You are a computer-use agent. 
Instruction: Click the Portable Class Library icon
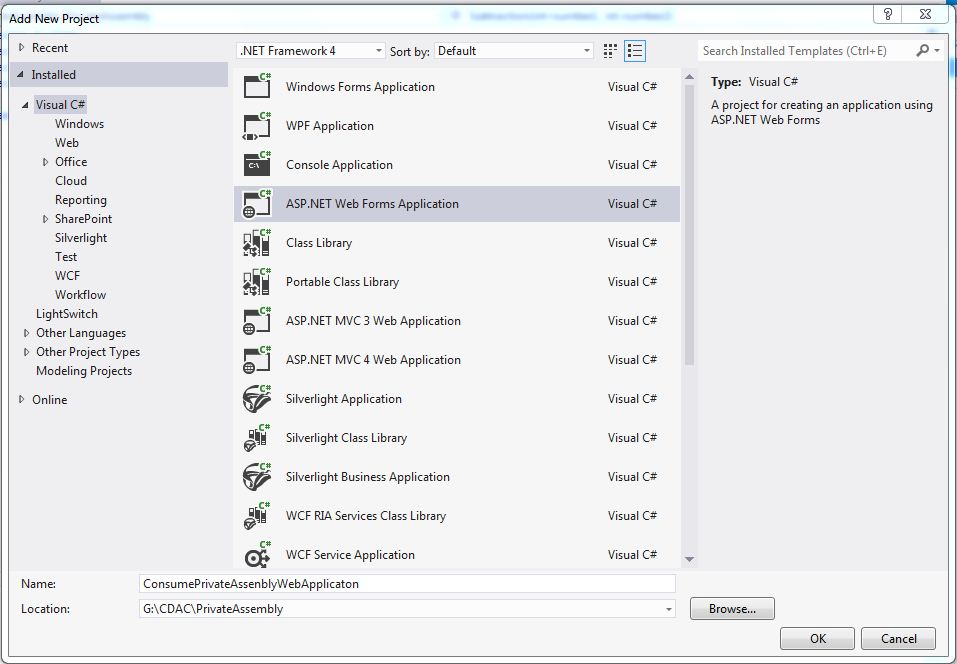click(x=257, y=282)
